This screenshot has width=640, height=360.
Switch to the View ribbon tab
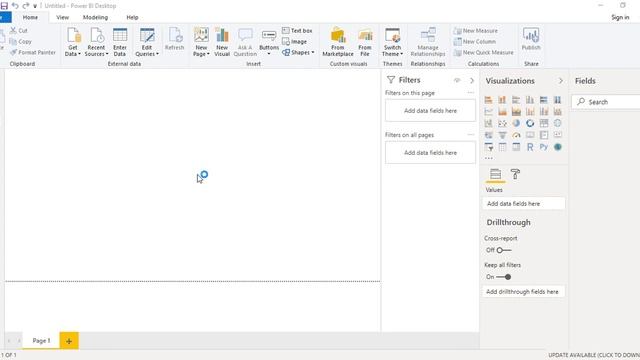coord(62,18)
